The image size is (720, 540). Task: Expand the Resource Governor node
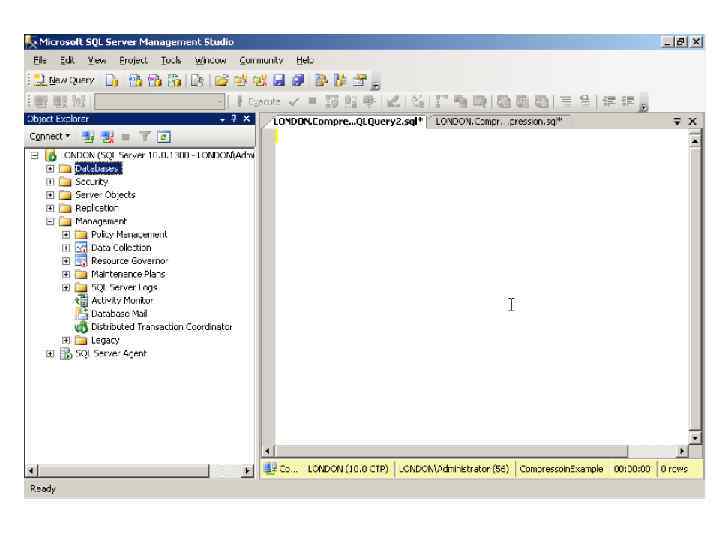coord(66,261)
